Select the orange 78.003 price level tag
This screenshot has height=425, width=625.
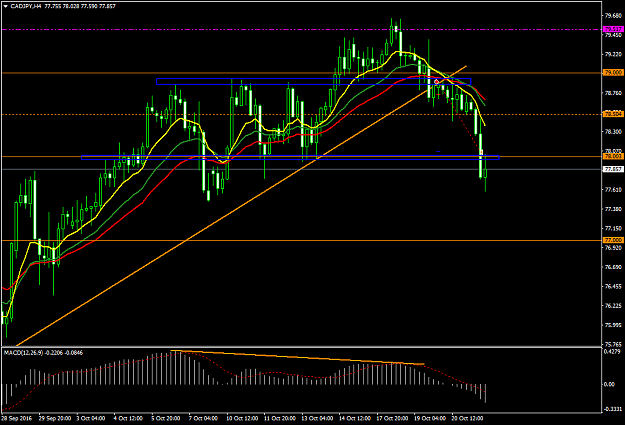tap(613, 156)
